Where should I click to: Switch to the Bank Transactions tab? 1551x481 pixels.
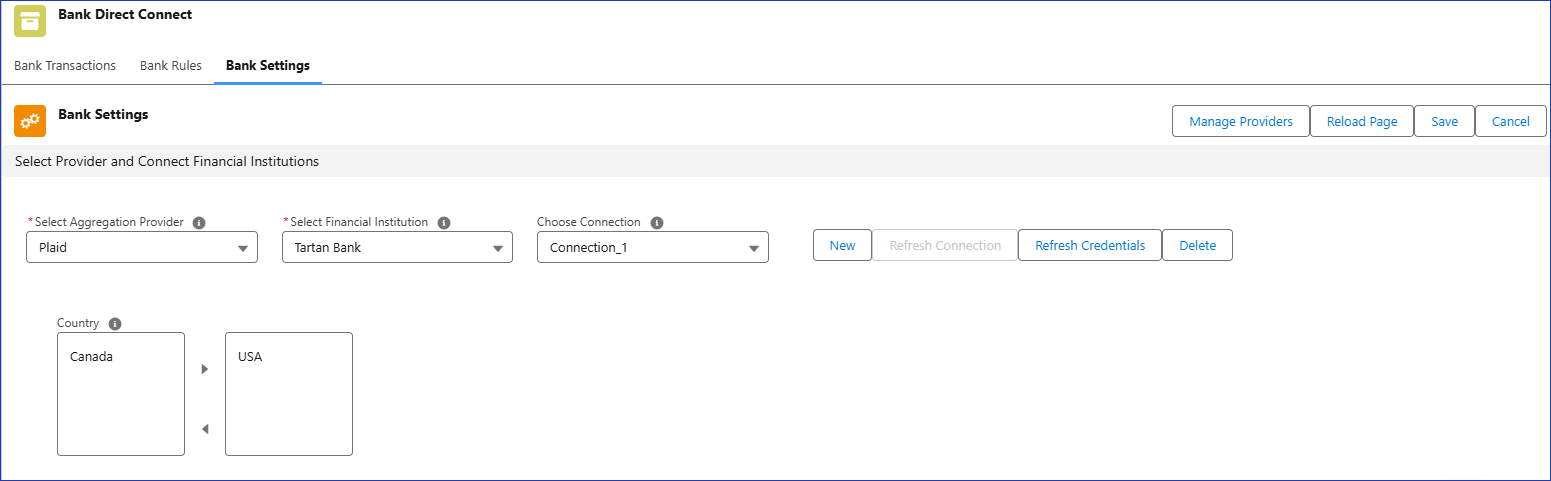[65, 66]
